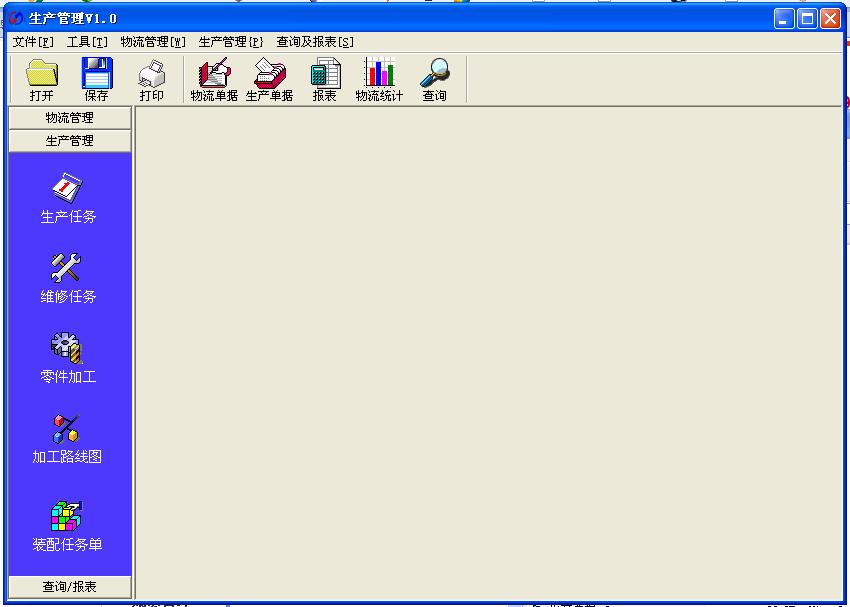Screen dimensions: 850x607
Task: Click the 保存 floppy disk icon
Action: (x=97, y=79)
